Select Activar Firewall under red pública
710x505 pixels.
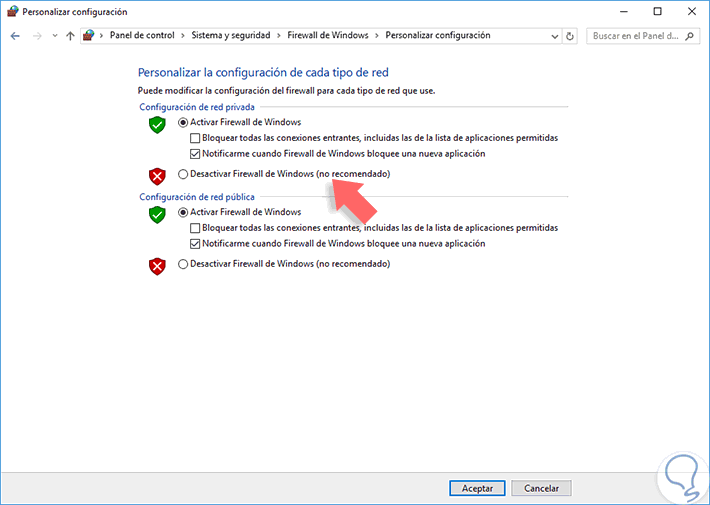point(183,212)
